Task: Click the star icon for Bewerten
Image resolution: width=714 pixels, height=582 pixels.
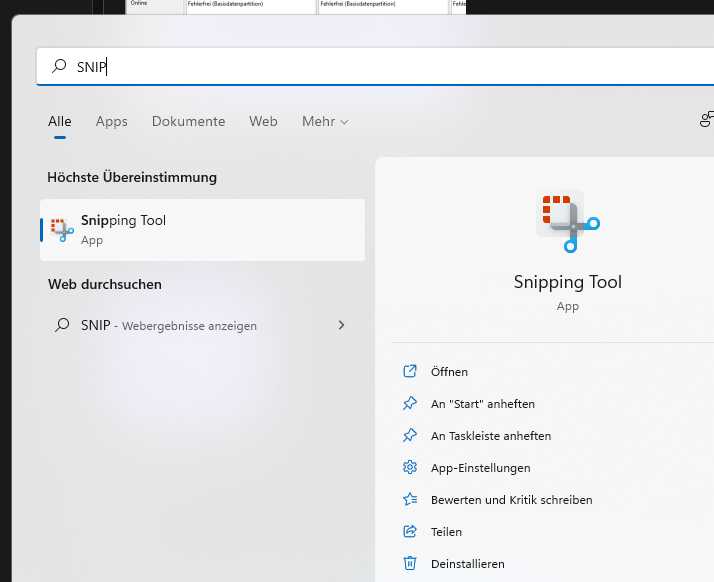Action: (410, 500)
